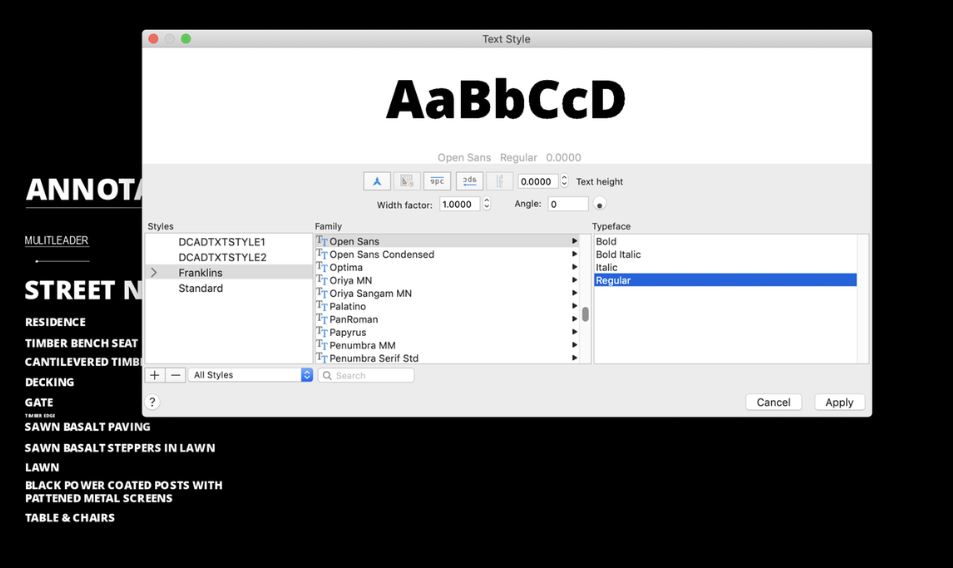Viewport: 953px width, 568px height.
Task: Remove selected style with minus button
Action: (x=176, y=375)
